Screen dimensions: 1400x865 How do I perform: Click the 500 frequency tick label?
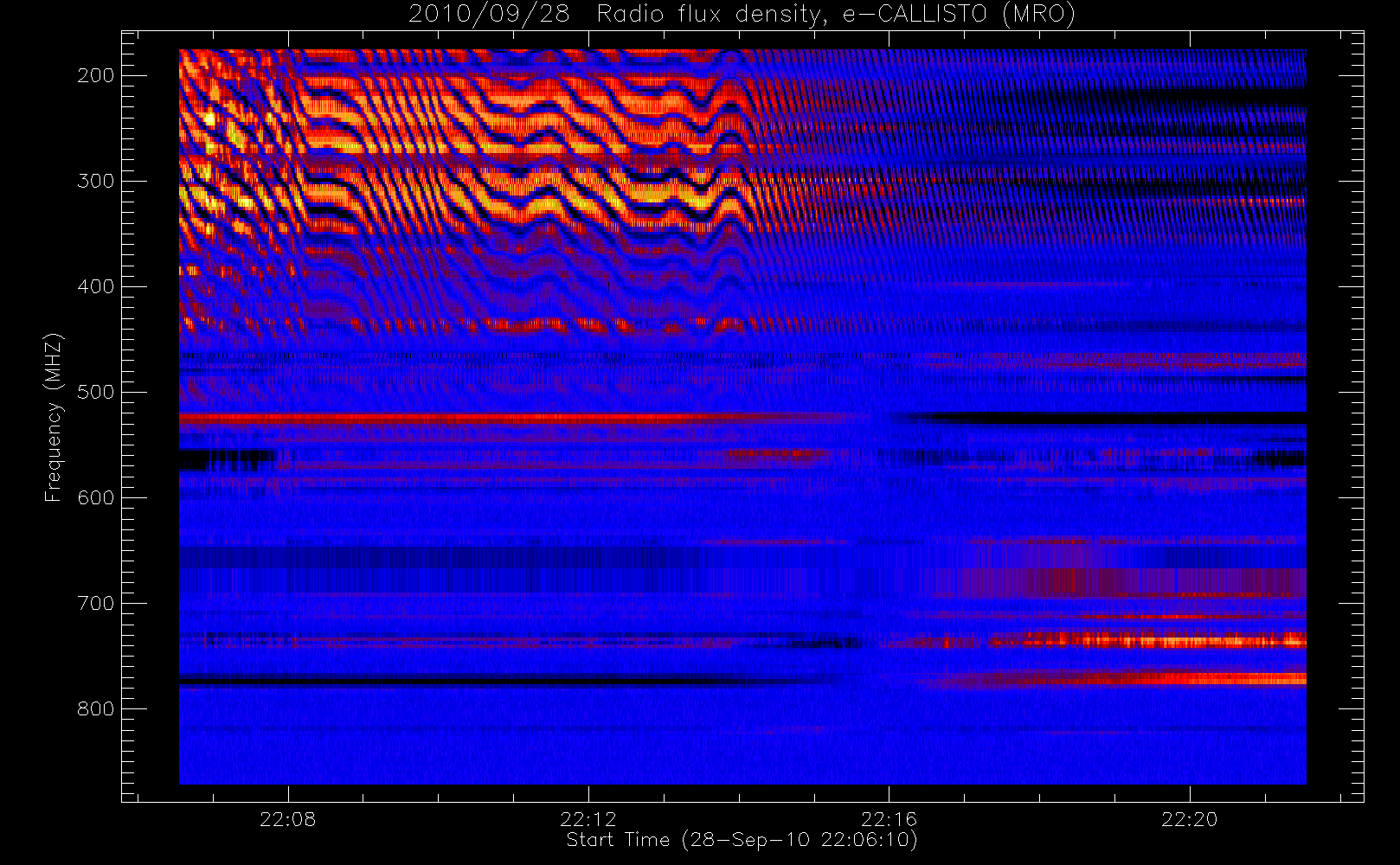click(x=96, y=392)
